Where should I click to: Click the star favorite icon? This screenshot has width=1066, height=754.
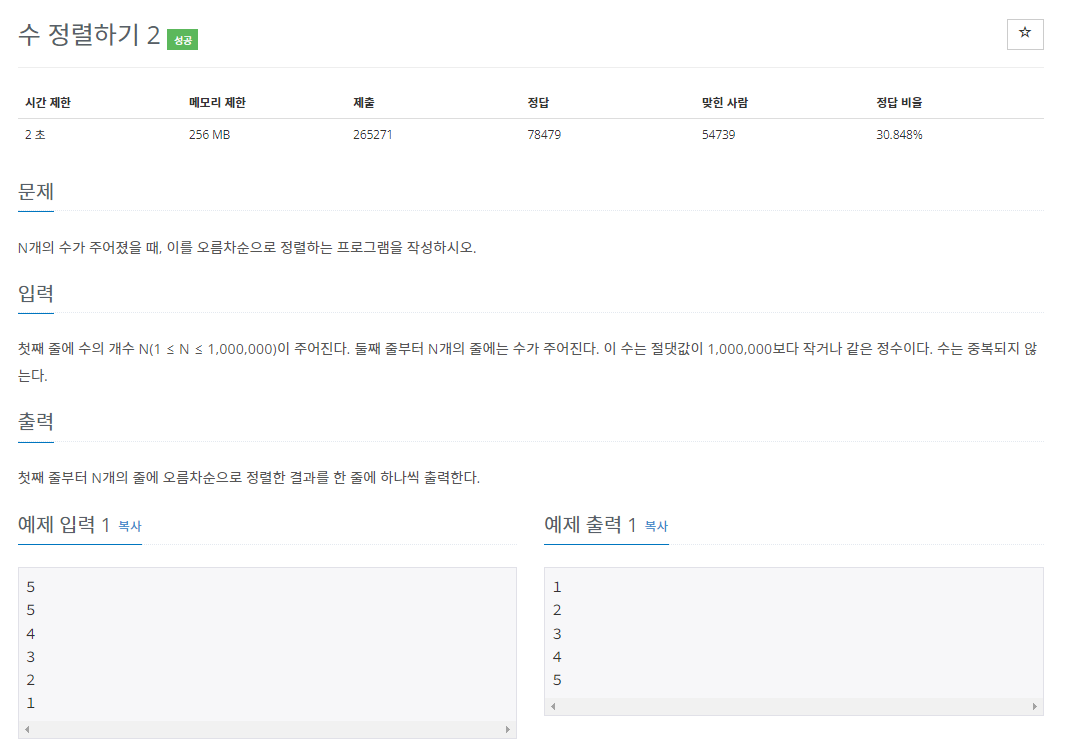point(1025,33)
